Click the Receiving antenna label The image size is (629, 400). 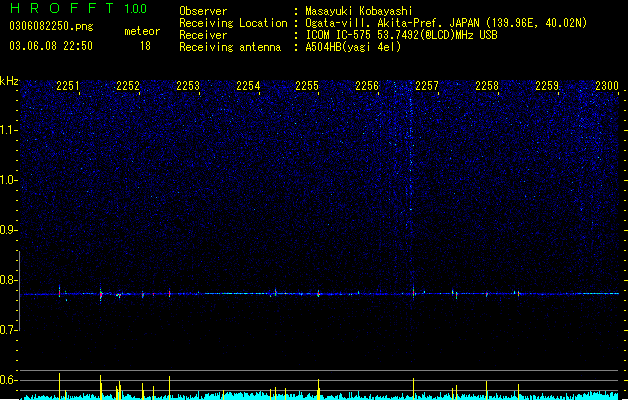230,47
